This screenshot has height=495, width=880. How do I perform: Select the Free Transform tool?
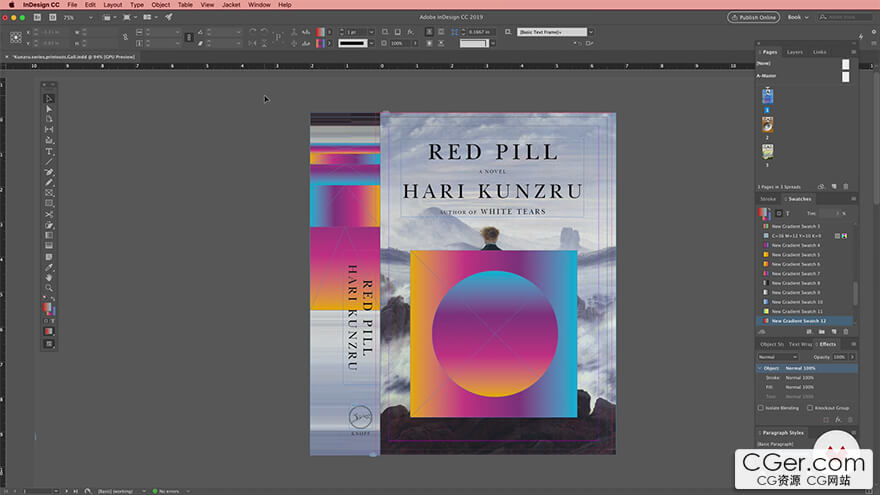[x=49, y=225]
